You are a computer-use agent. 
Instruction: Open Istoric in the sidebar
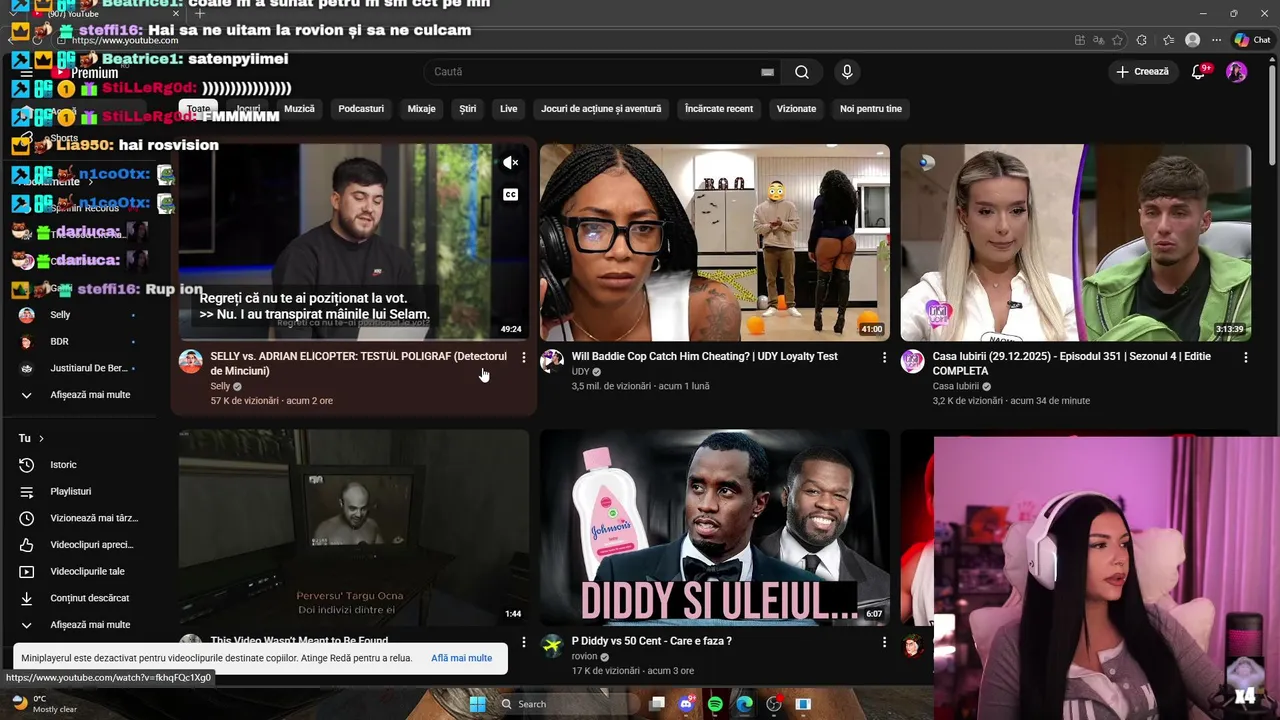(76, 465)
